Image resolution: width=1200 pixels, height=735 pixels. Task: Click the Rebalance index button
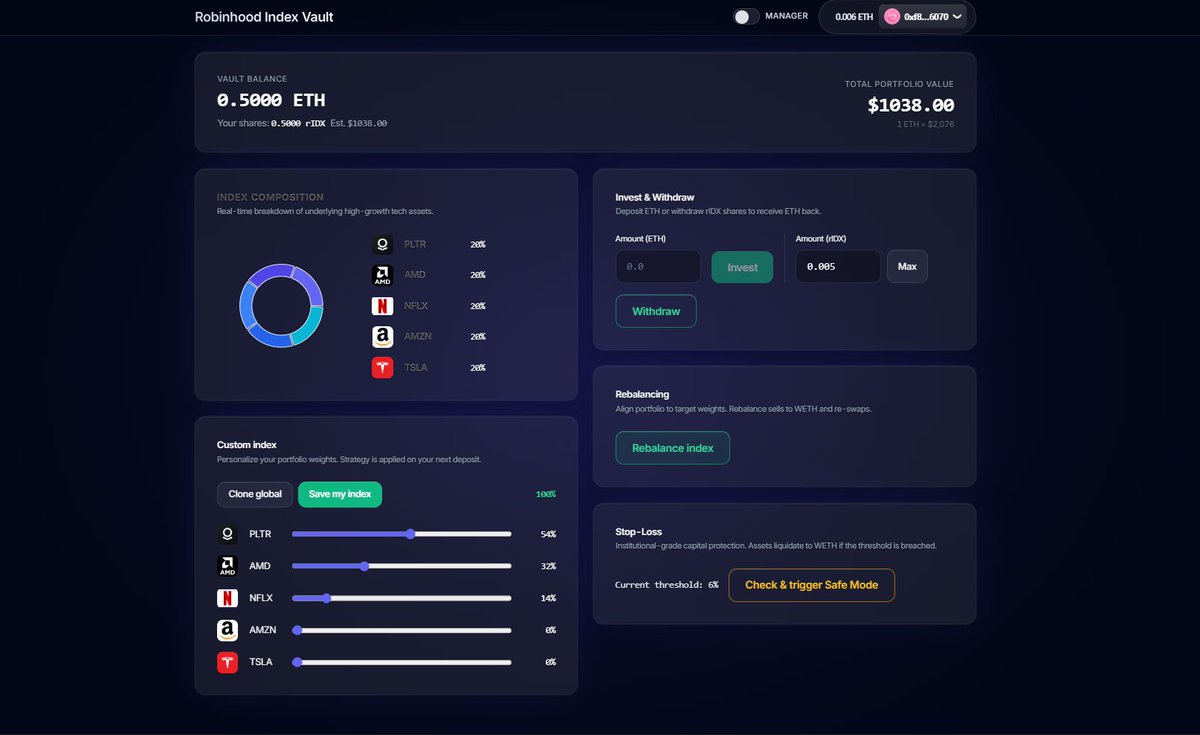coord(673,448)
